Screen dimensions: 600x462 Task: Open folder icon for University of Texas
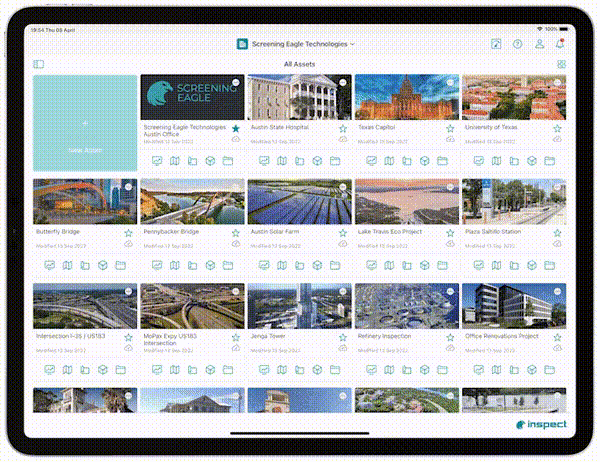pos(549,161)
